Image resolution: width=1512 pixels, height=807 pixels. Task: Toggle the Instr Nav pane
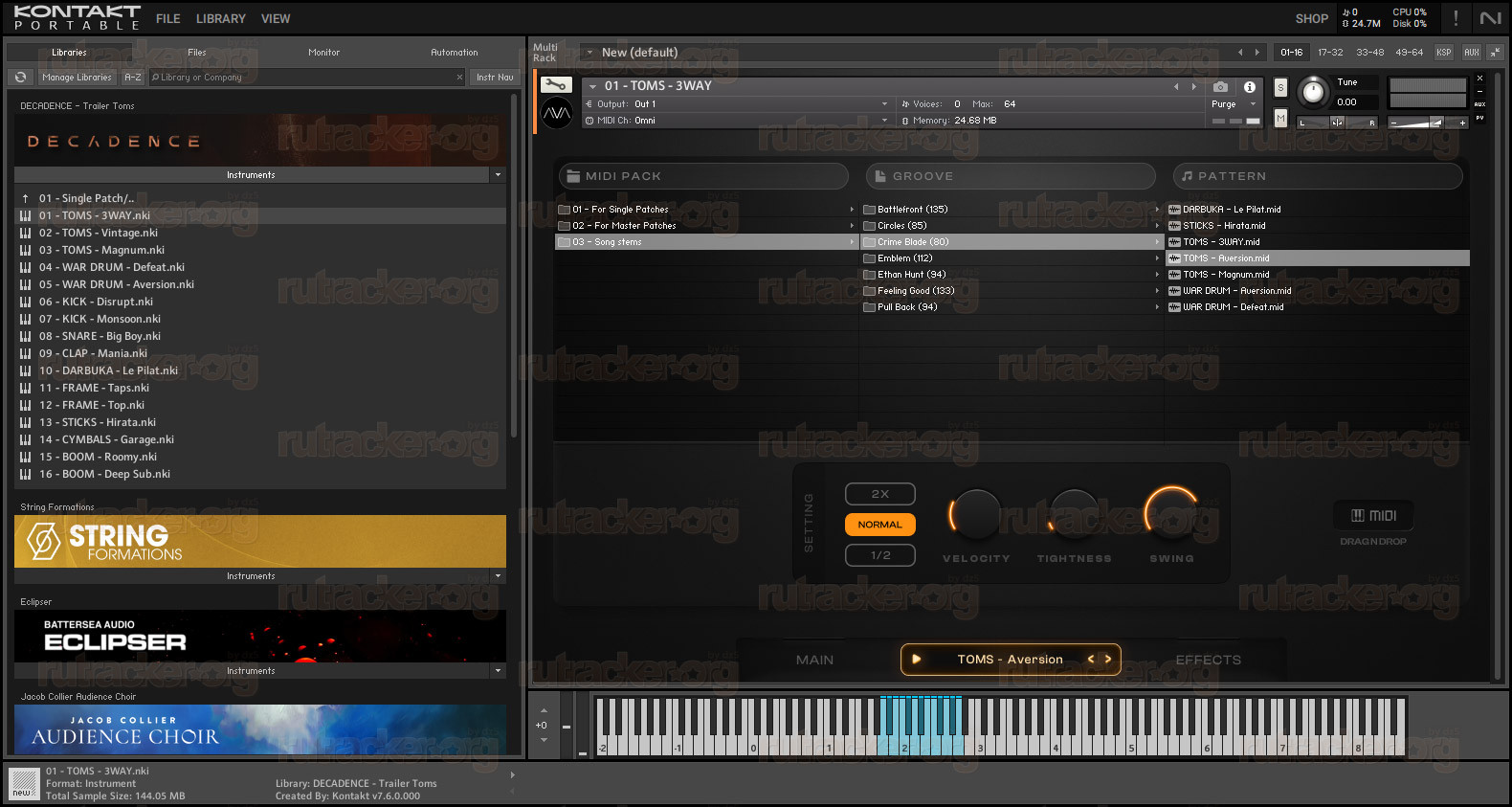[495, 78]
